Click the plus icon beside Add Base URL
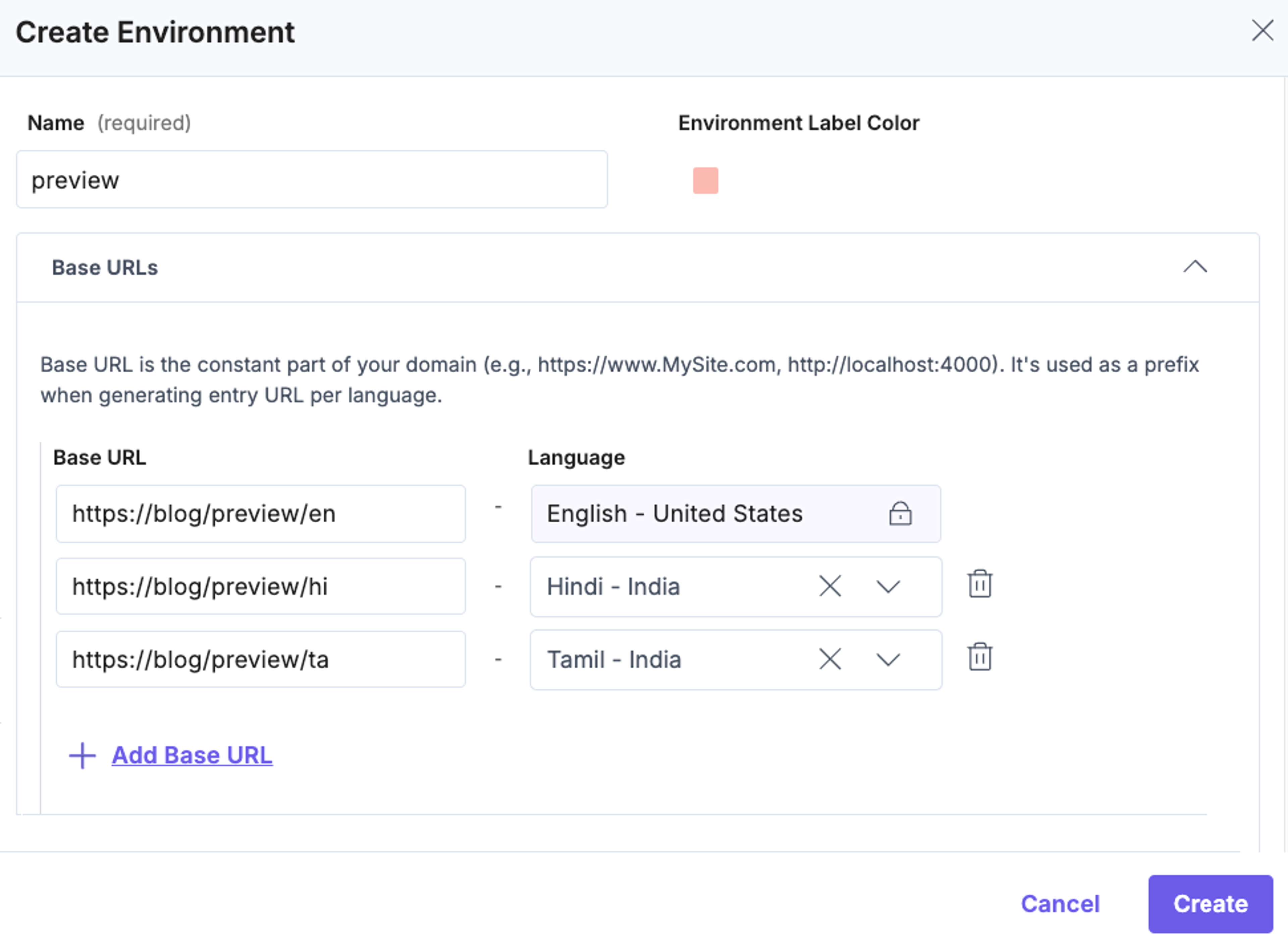This screenshot has width=1288, height=948. tap(82, 756)
